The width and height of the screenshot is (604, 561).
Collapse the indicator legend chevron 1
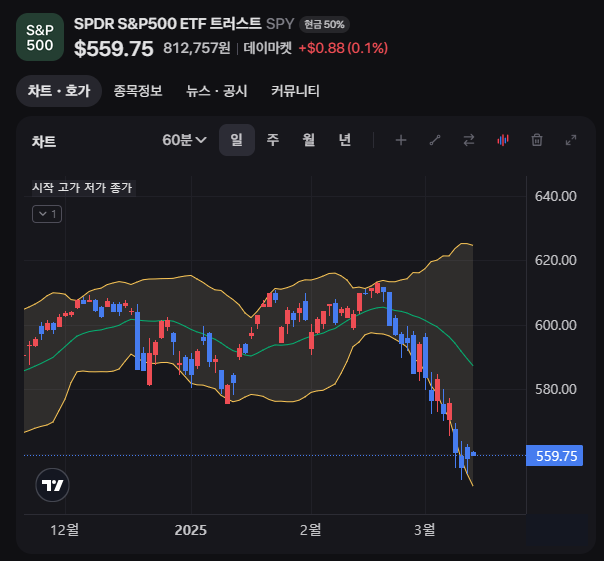click(47, 214)
